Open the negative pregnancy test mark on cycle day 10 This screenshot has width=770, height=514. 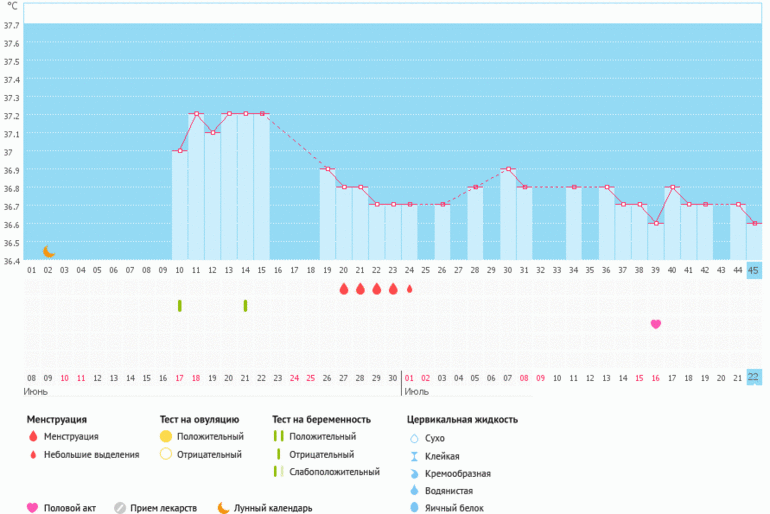[x=180, y=306]
